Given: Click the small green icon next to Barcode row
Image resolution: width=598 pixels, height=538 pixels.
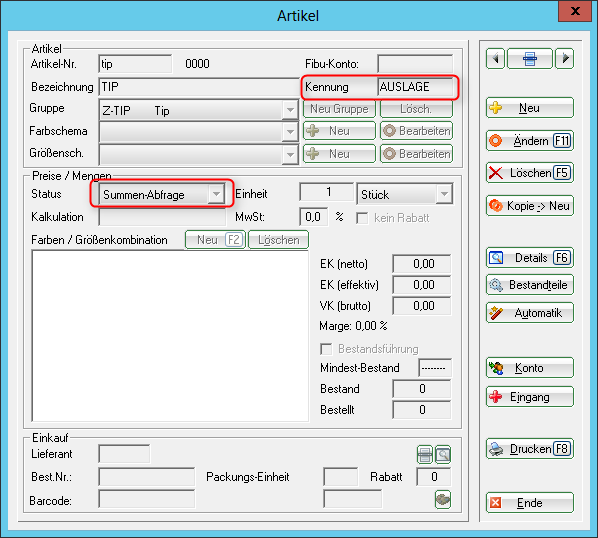Looking at the screenshot, I should click(443, 499).
